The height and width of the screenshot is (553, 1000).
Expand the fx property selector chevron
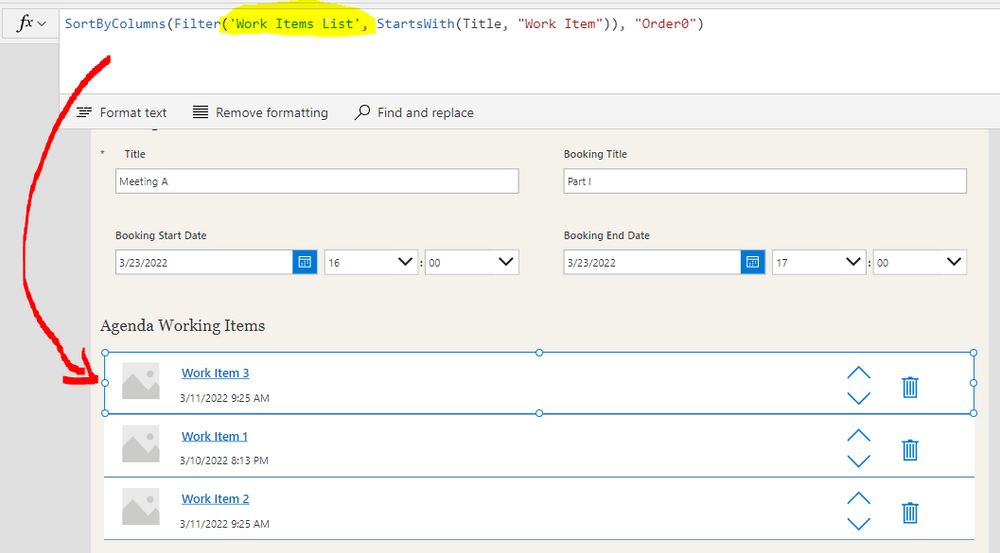point(41,23)
